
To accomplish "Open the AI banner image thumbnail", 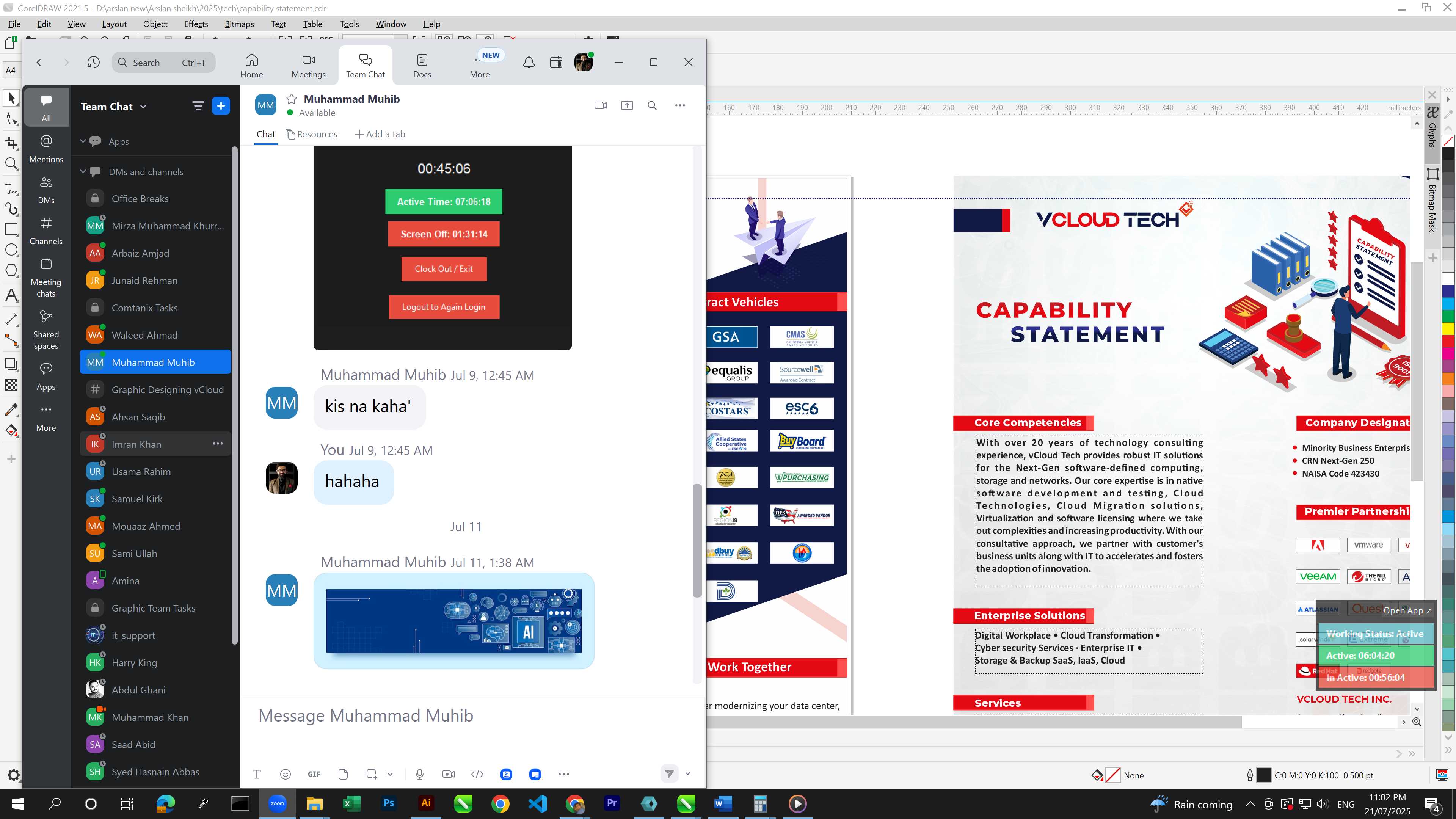I will (x=454, y=621).
